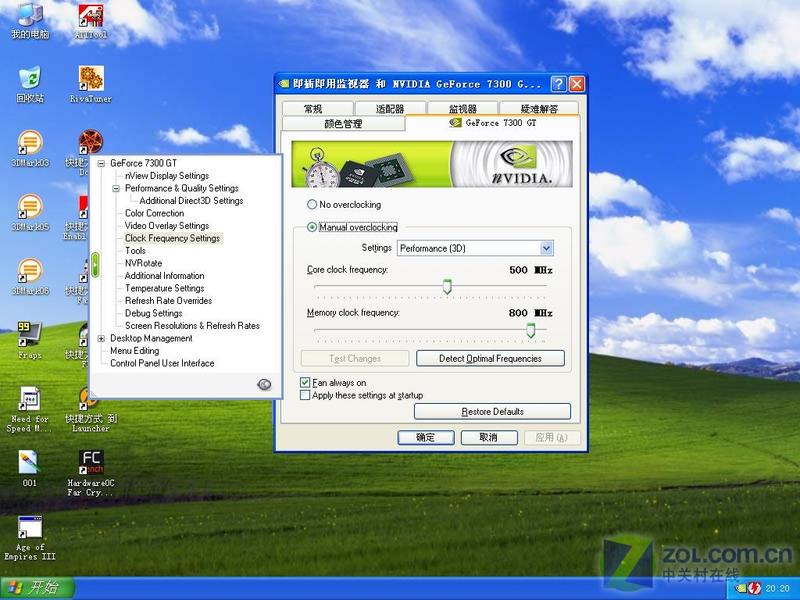The height and width of the screenshot is (600, 800).
Task: Select the 001 file icon
Action: coord(29,468)
